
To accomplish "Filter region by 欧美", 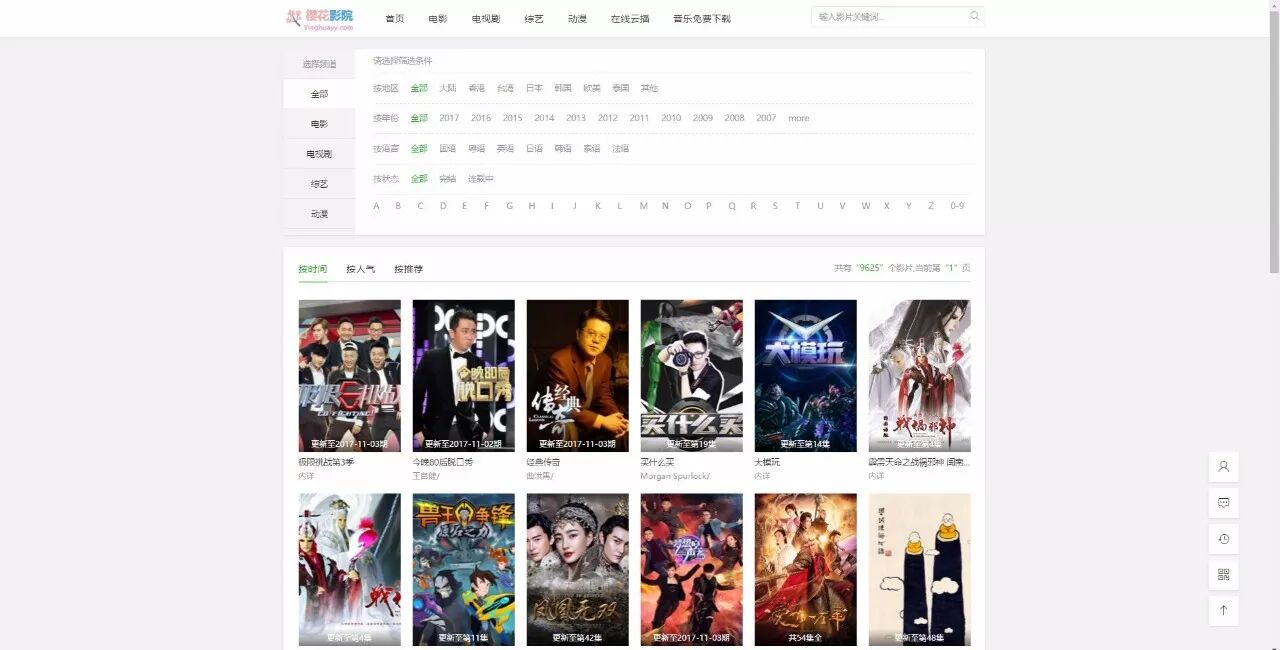I will (x=592, y=88).
